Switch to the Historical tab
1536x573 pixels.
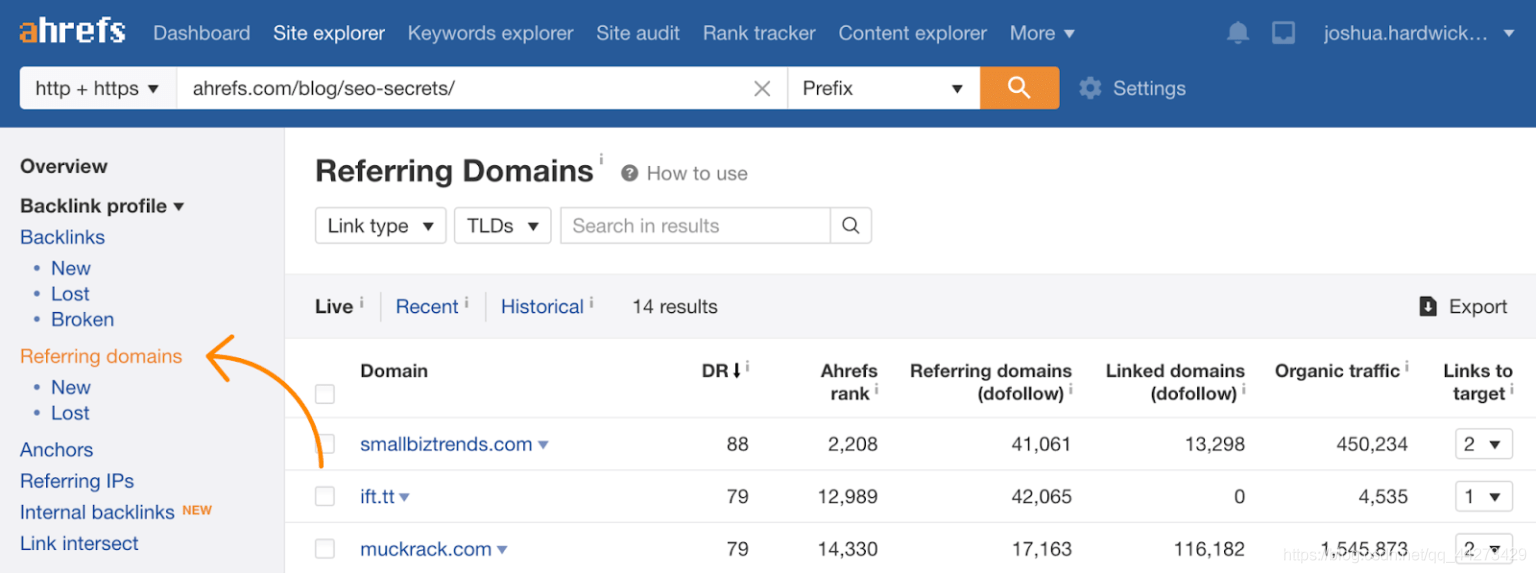tap(542, 307)
